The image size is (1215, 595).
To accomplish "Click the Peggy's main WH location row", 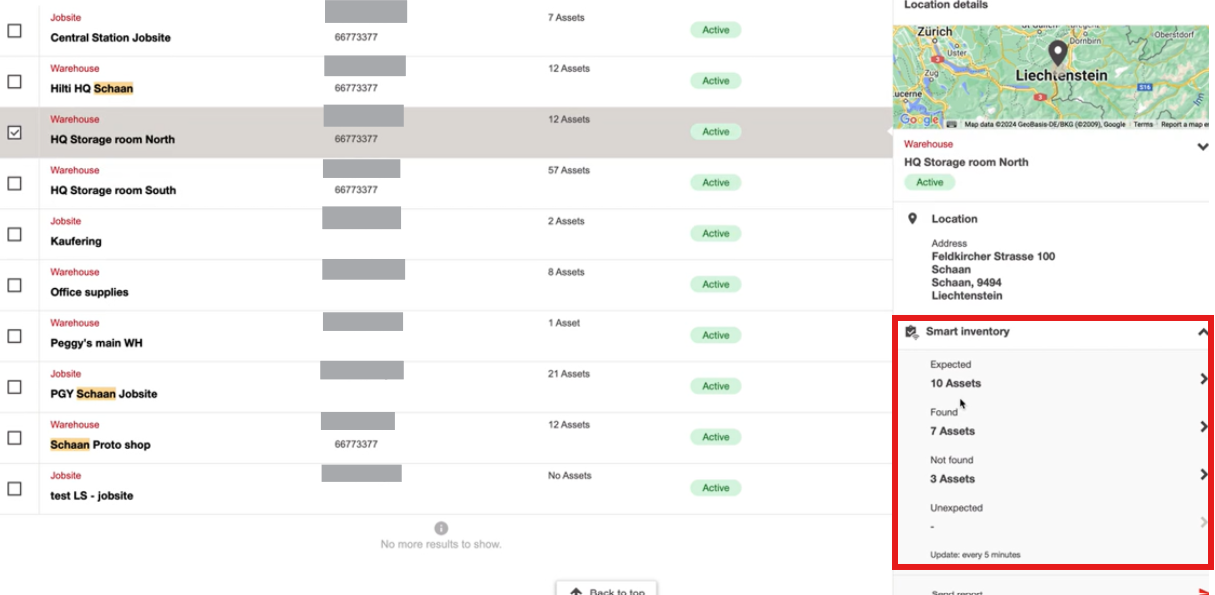I will [x=444, y=335].
